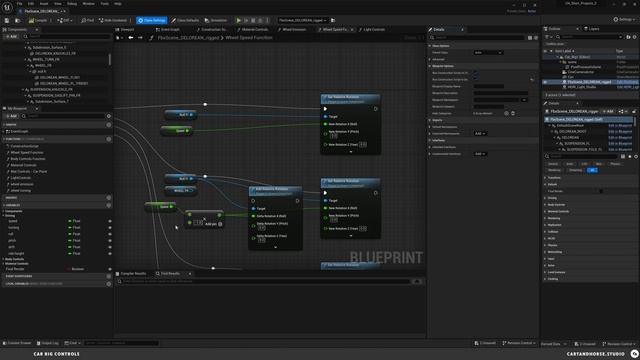Viewport: 640px width, 360px height.
Task: Collapse the Driving variable category
Action: (4, 216)
